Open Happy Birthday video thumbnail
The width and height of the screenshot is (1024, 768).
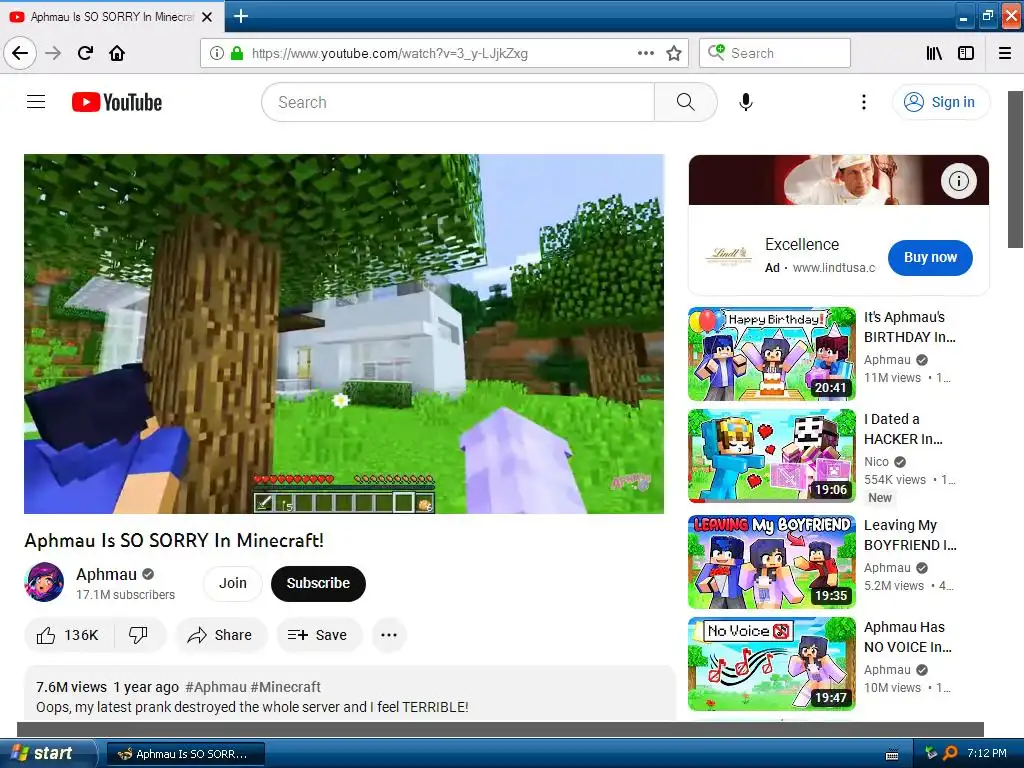tap(772, 353)
